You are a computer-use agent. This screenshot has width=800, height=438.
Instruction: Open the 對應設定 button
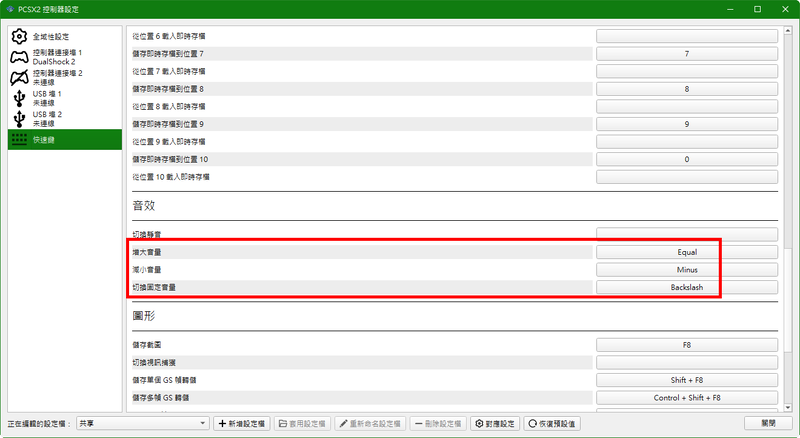495,424
